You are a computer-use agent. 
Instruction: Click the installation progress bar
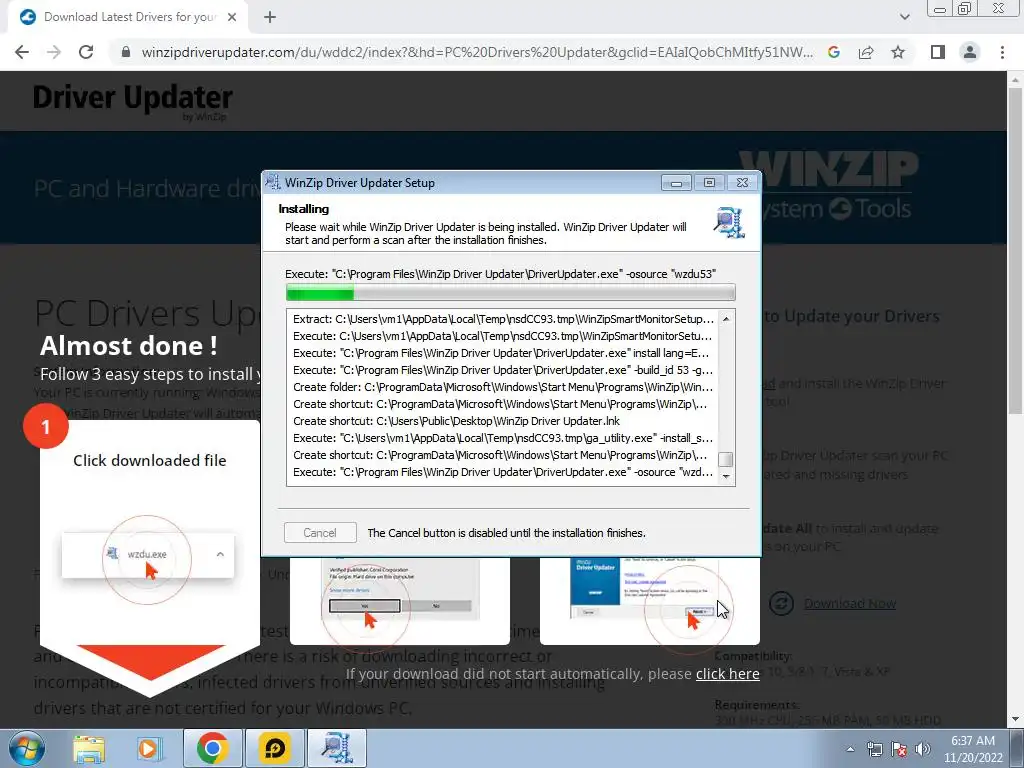511,293
